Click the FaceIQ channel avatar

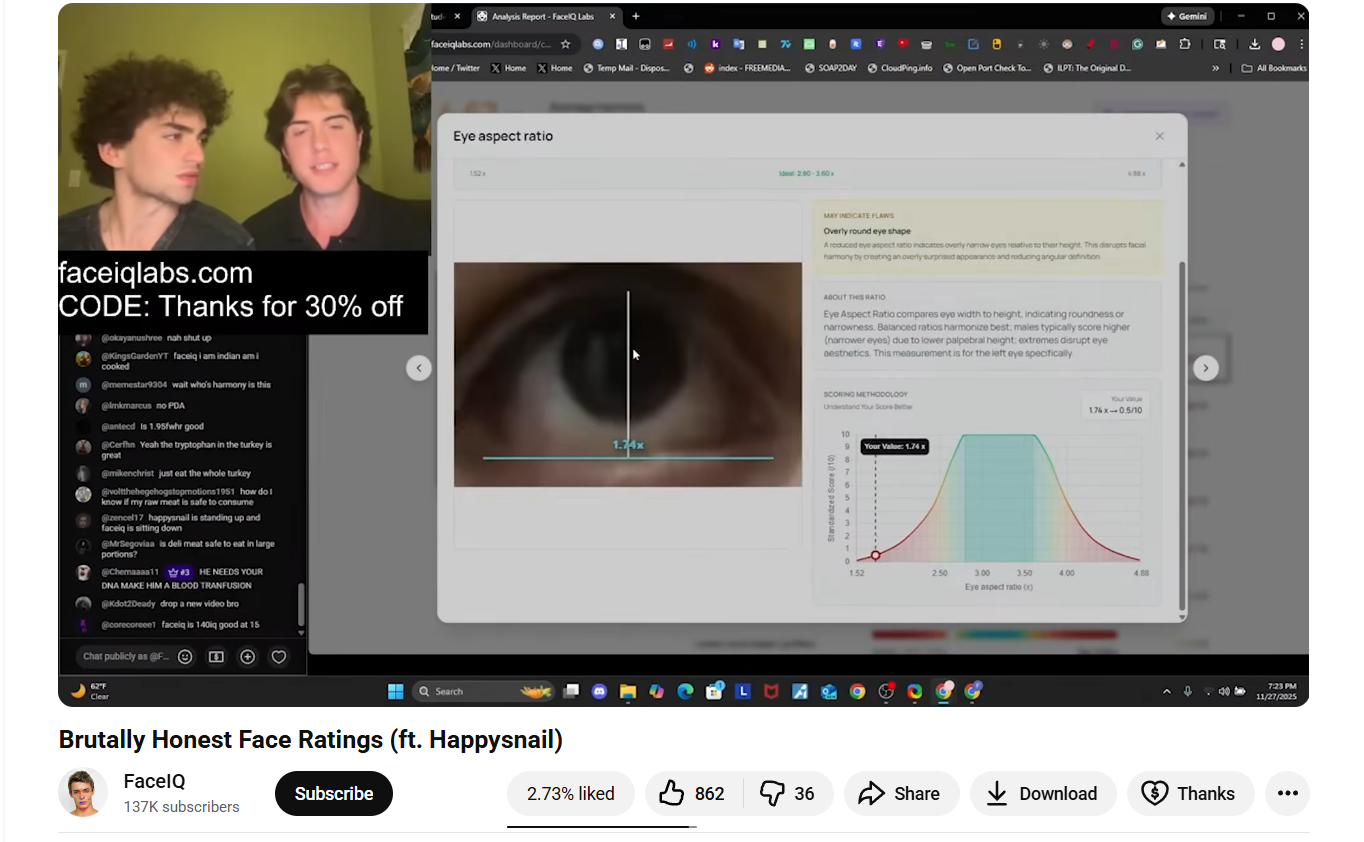click(83, 793)
